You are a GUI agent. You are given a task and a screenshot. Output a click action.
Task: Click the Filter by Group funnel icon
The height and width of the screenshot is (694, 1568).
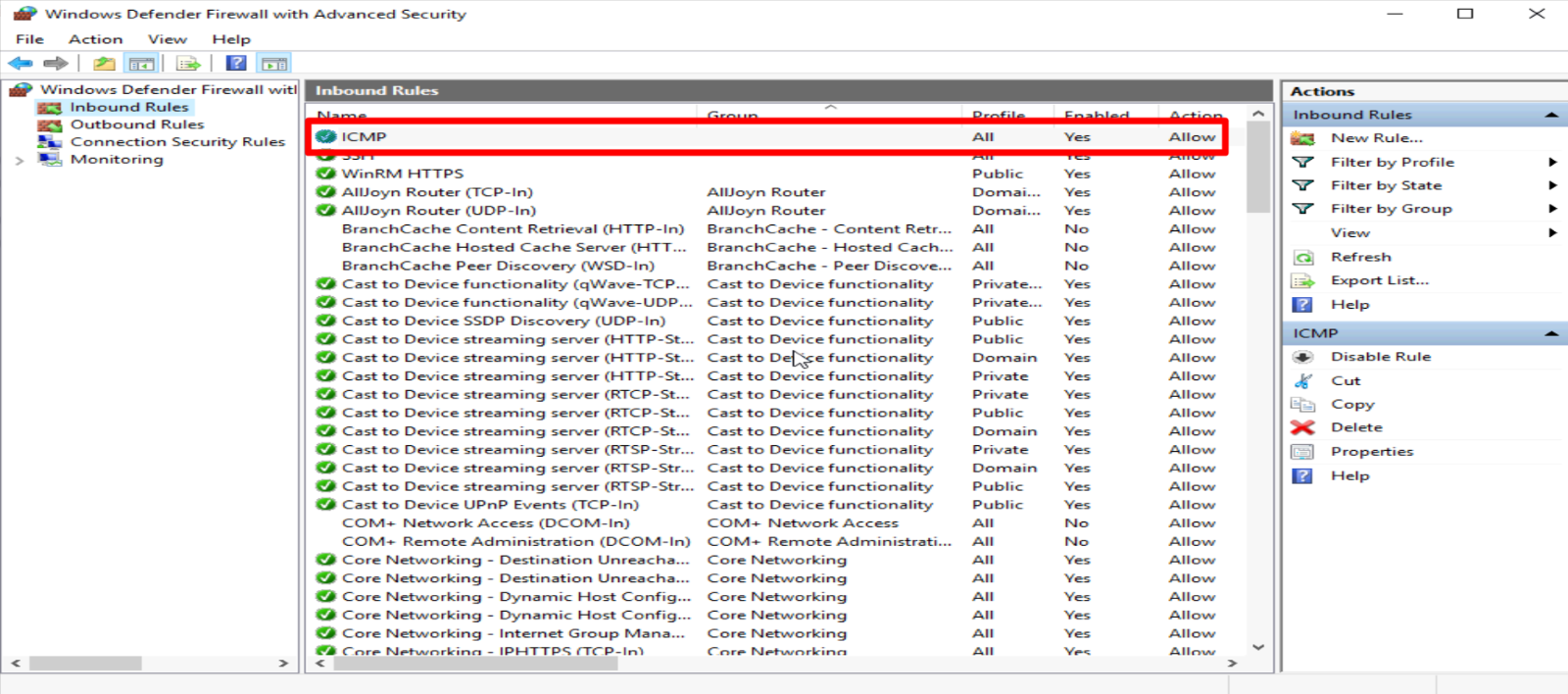[1303, 209]
